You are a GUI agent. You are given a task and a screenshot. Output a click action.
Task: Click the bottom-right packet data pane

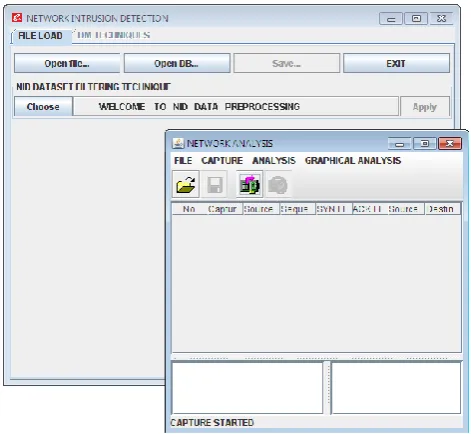coord(396,388)
